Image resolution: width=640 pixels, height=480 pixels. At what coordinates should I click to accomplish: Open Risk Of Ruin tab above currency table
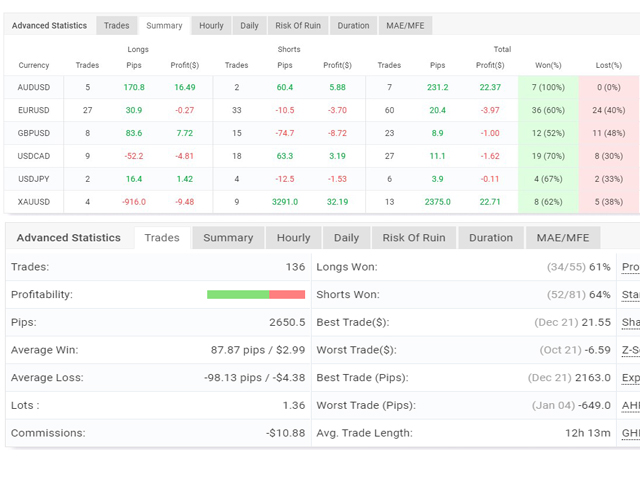point(297,25)
